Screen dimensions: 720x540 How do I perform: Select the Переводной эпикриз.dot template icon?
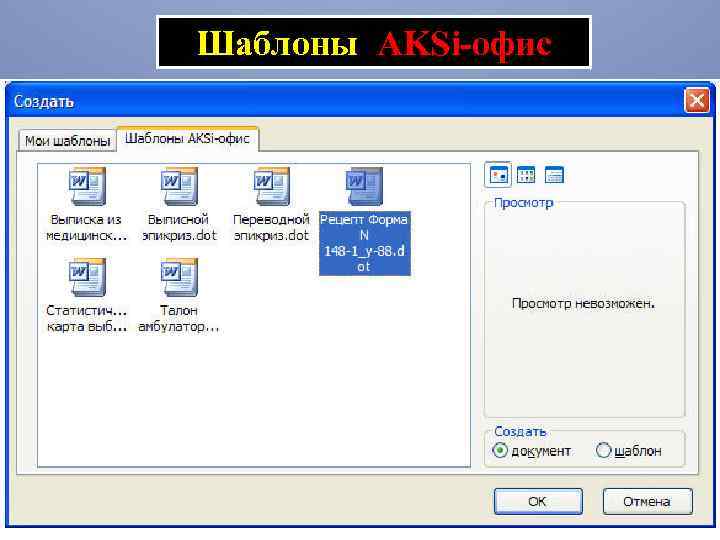pyautogui.click(x=272, y=186)
